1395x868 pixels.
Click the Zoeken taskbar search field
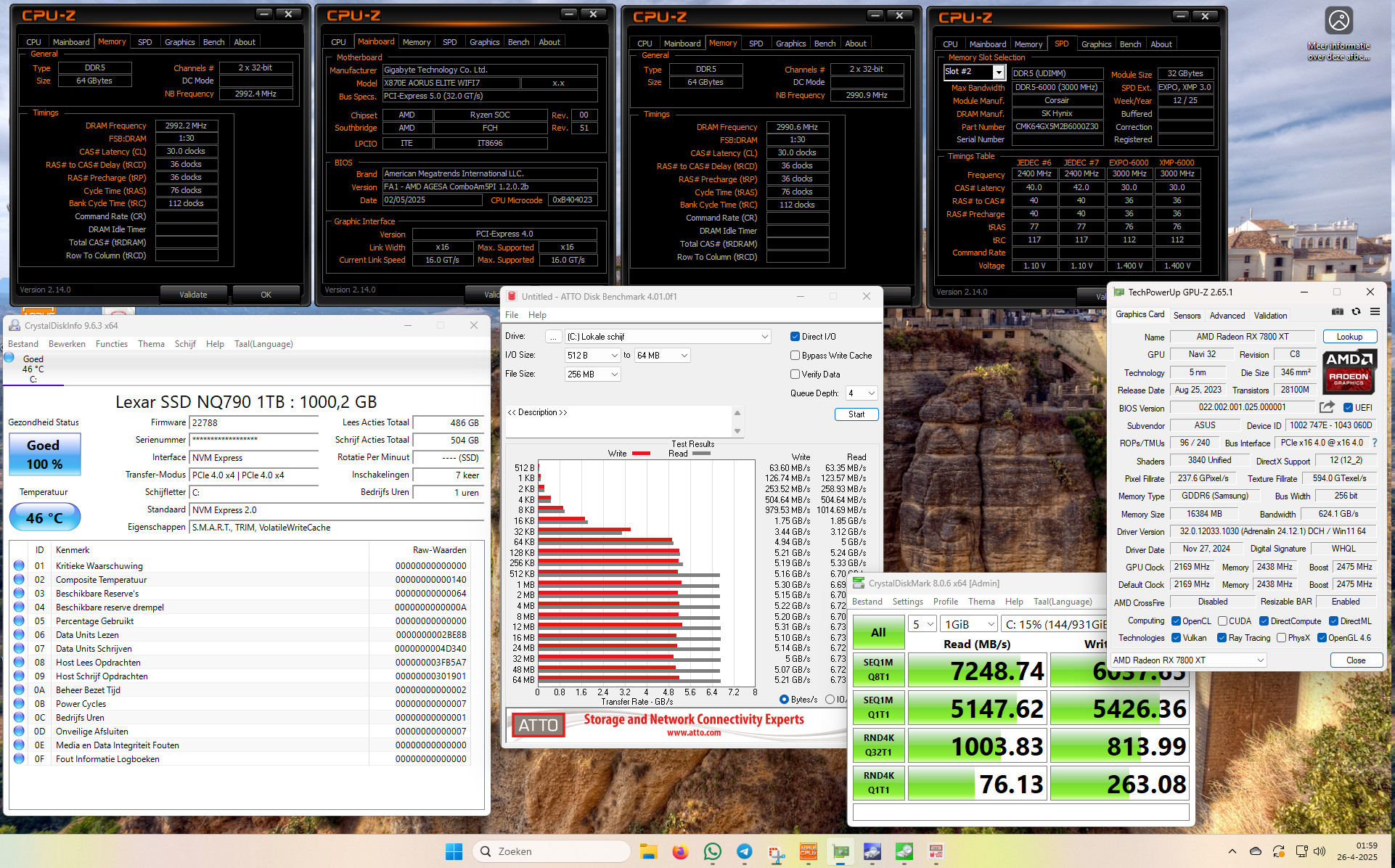[x=552, y=851]
